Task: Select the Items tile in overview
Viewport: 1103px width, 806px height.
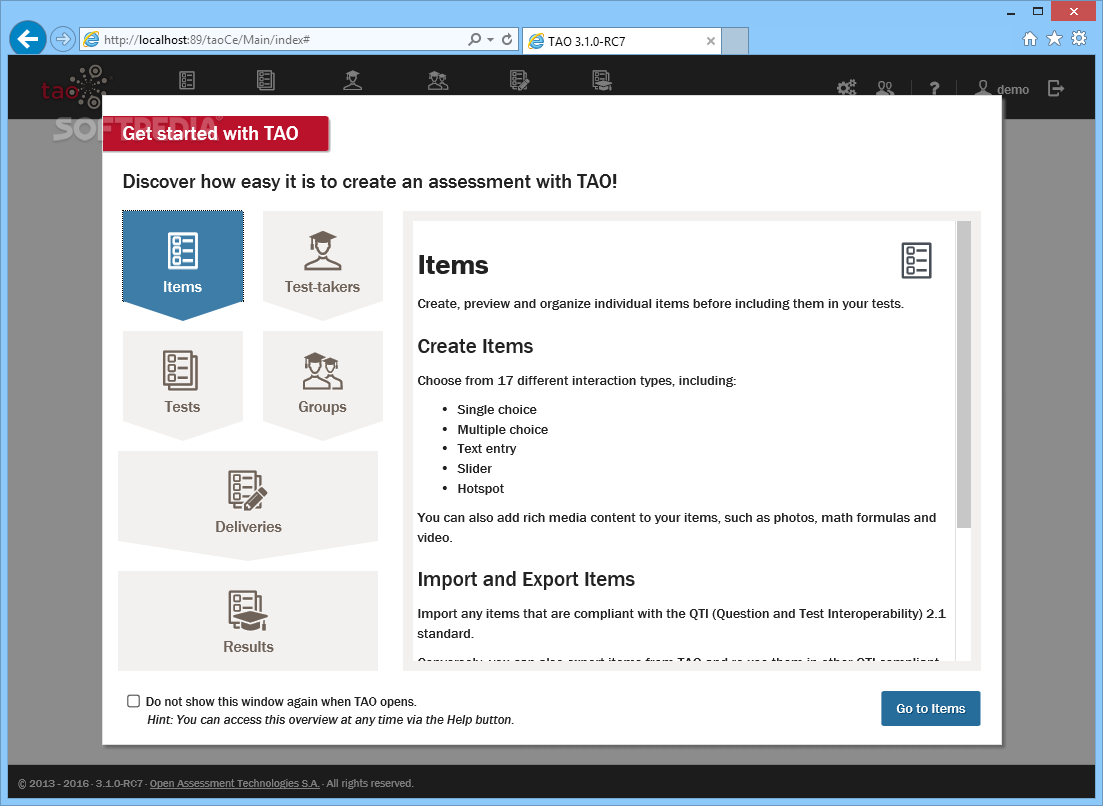Action: pos(183,264)
